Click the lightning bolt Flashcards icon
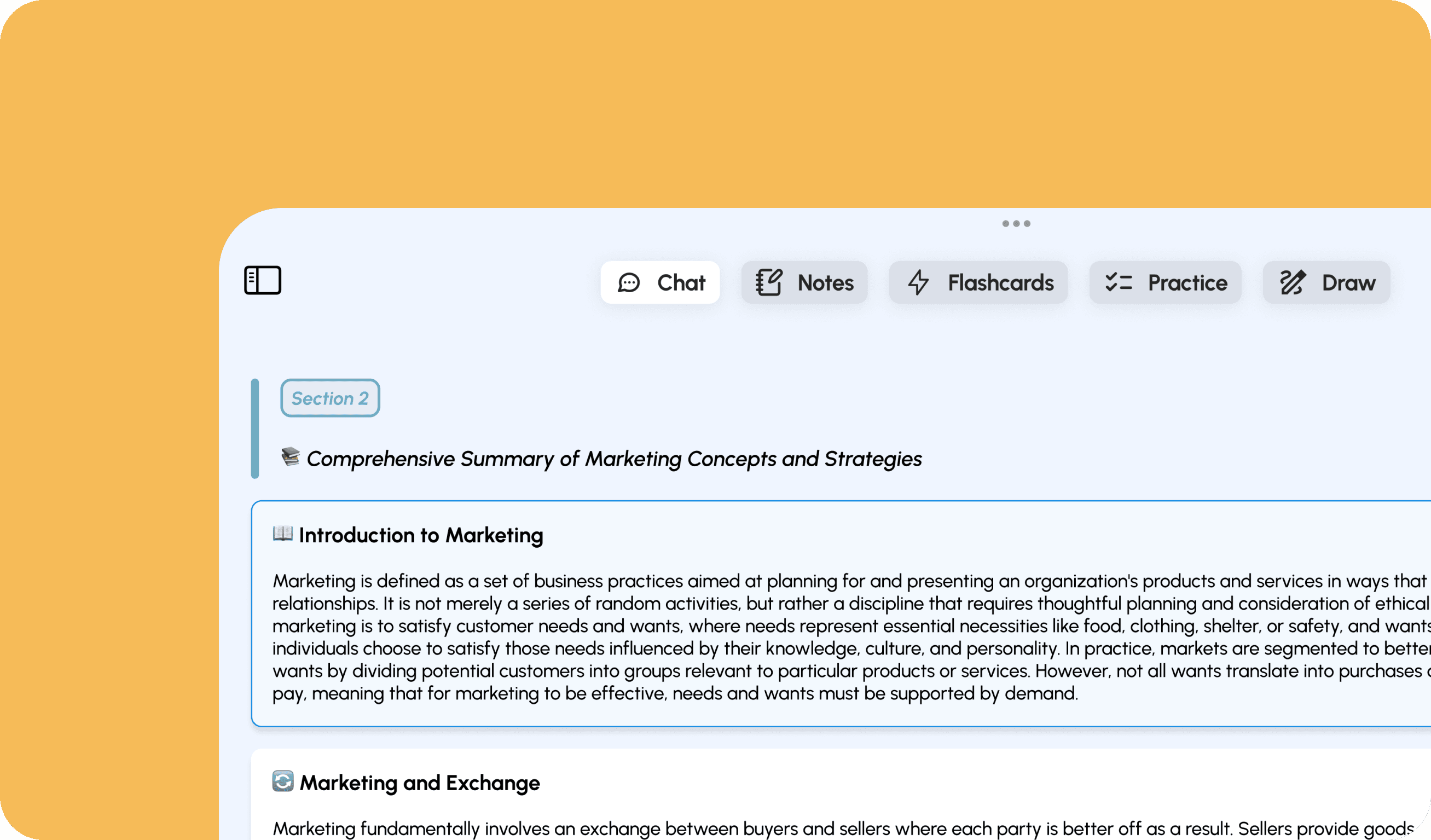The image size is (1431, 840). pos(918,283)
